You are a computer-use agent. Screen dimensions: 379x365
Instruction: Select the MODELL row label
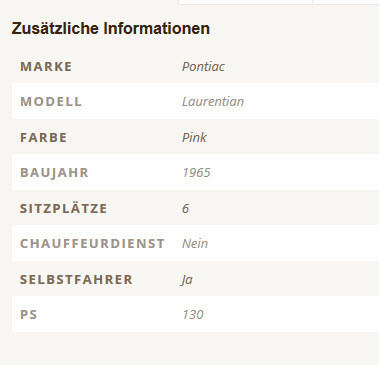tap(51, 101)
